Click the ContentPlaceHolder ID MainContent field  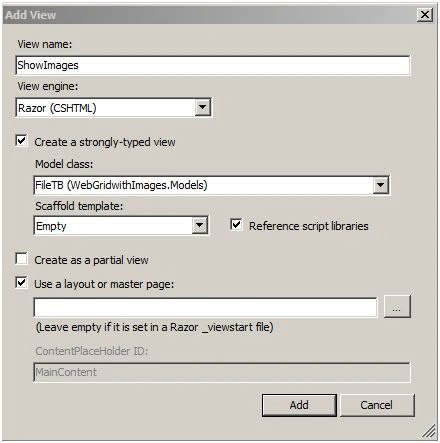(x=222, y=372)
